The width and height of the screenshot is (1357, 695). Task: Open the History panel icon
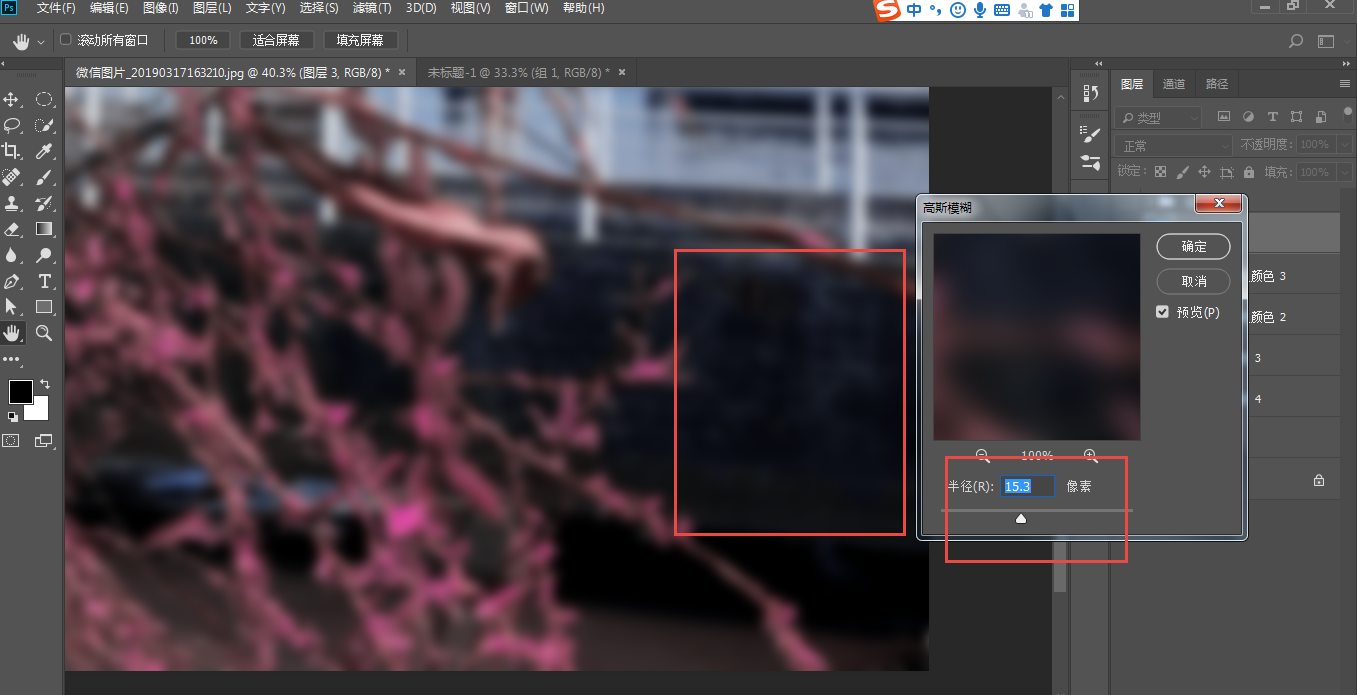point(1091,93)
